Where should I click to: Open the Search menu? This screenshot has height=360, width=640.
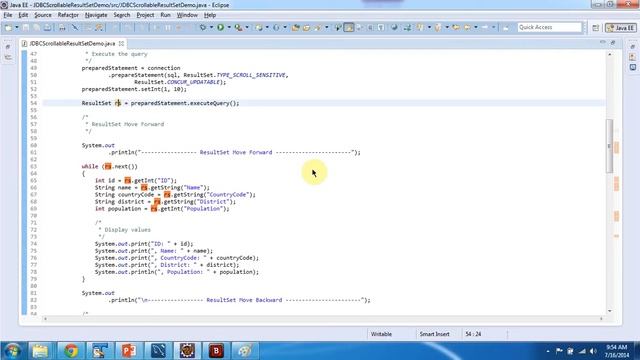[x=122, y=15]
